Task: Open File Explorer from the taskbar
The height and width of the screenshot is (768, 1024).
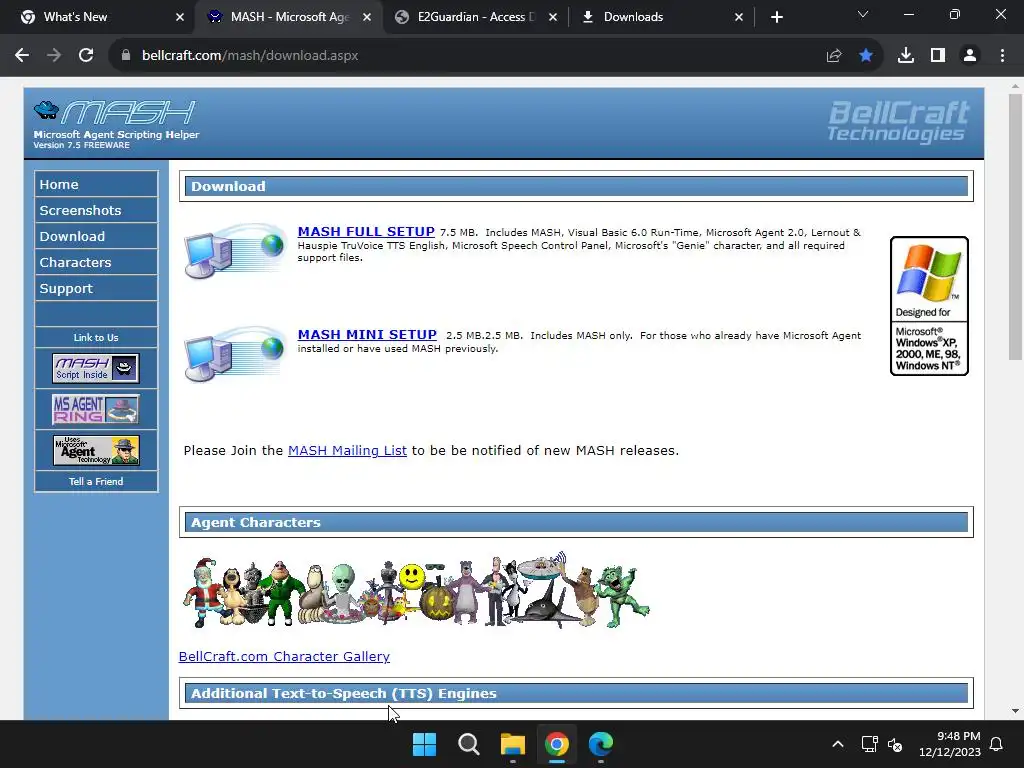Action: click(x=513, y=744)
